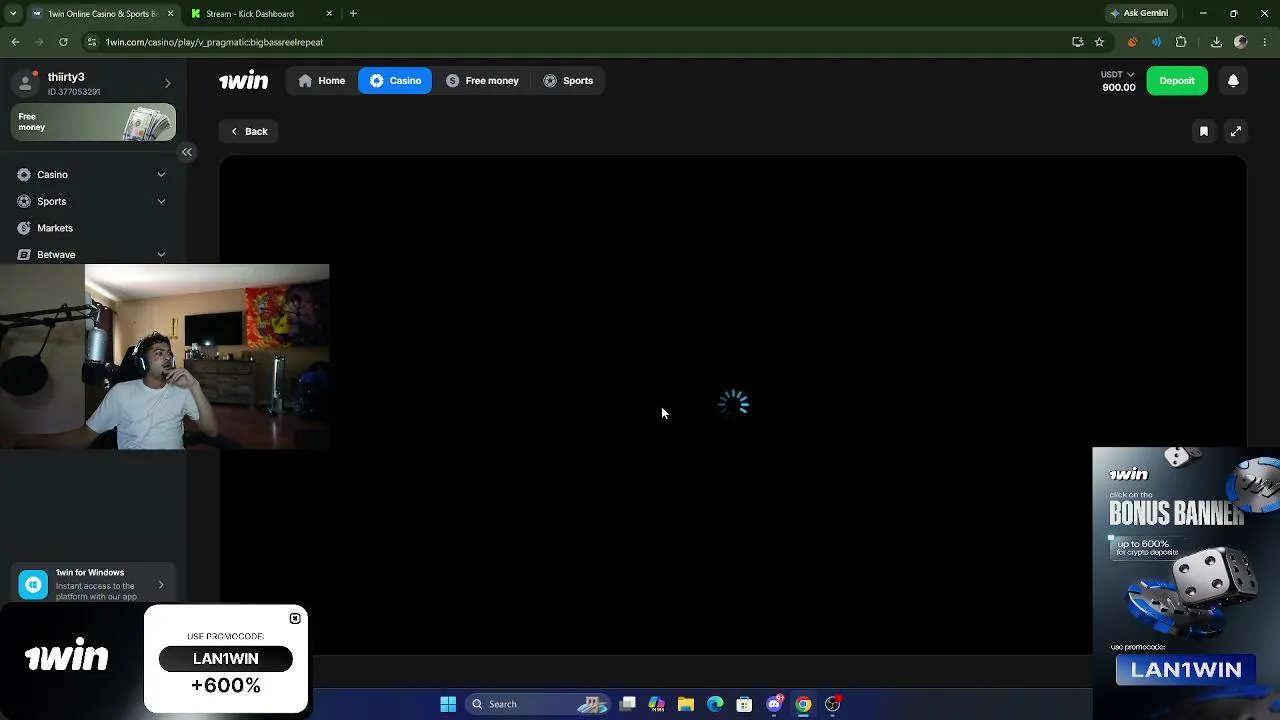Switch to the Stream - Kick Dashboard tab
Image resolution: width=1280 pixels, height=720 pixels.
262,14
